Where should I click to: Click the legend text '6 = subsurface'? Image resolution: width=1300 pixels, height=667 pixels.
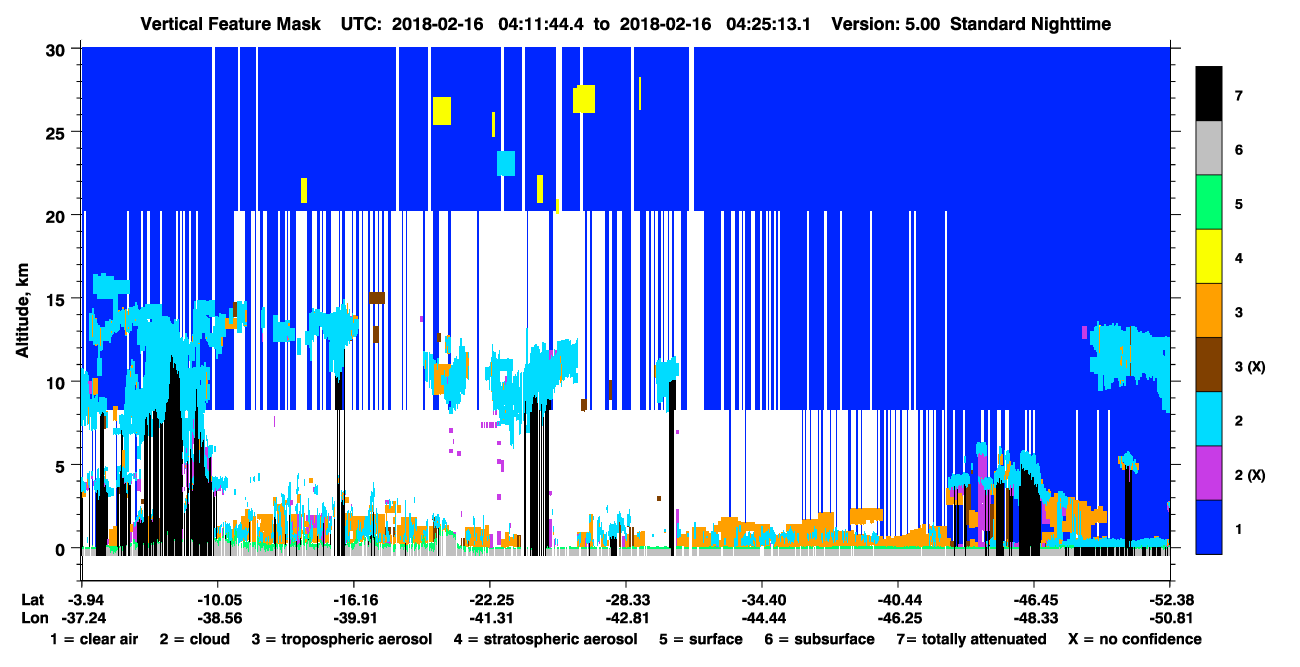point(819,639)
